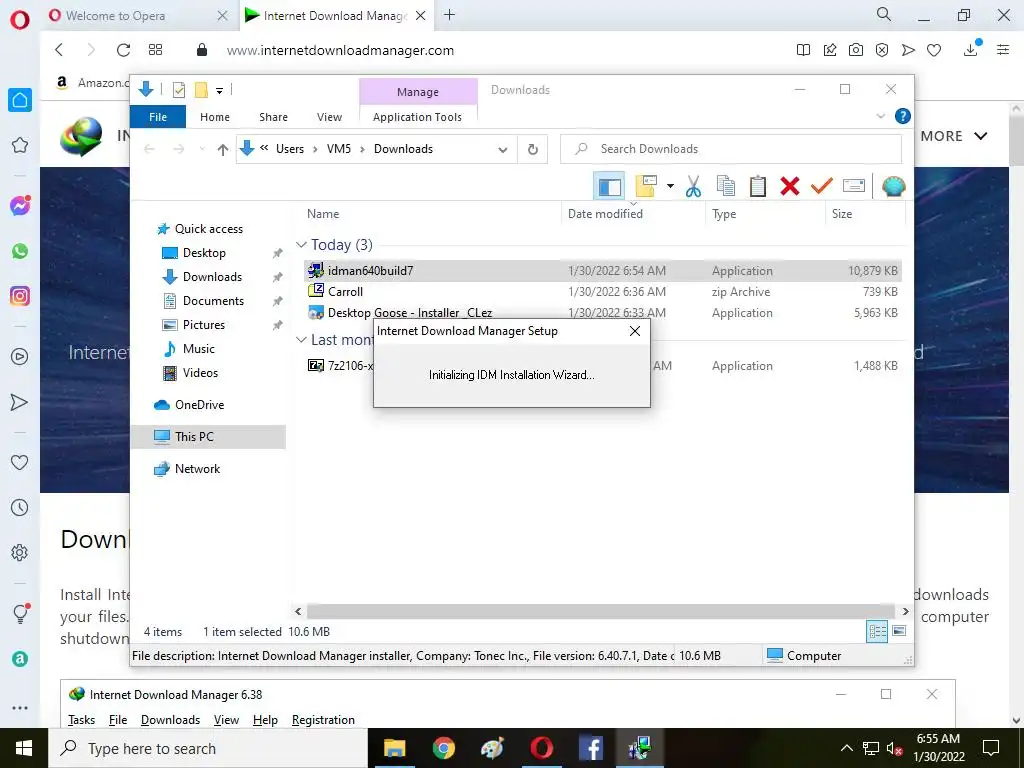Click the Explorer refresh button

[x=533, y=150]
